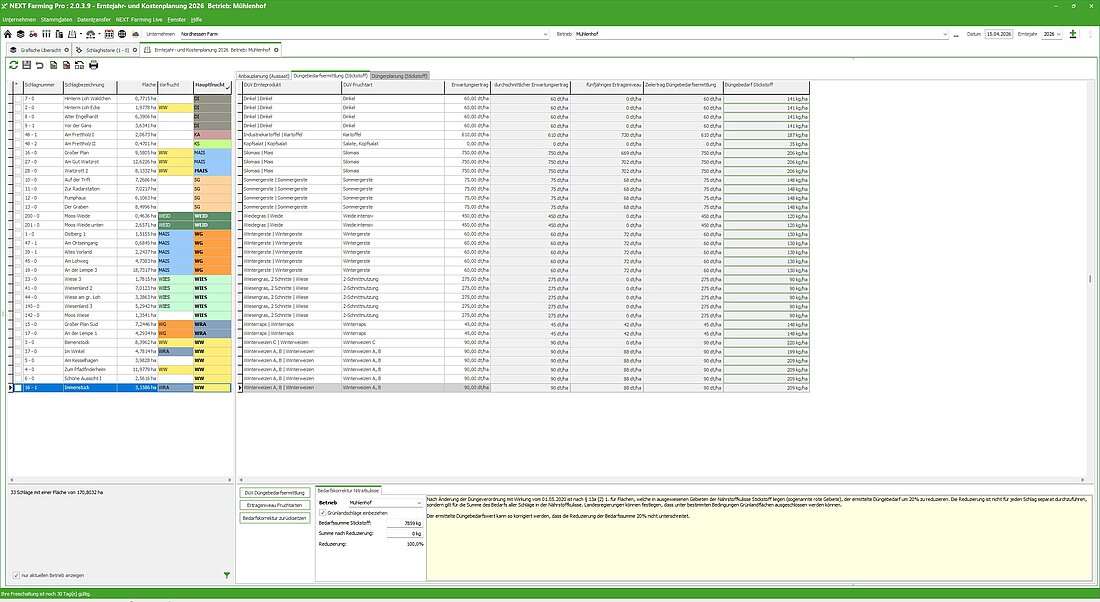Close the Schlaghistorie tab
The height and width of the screenshot is (602, 1100).
click(135, 49)
